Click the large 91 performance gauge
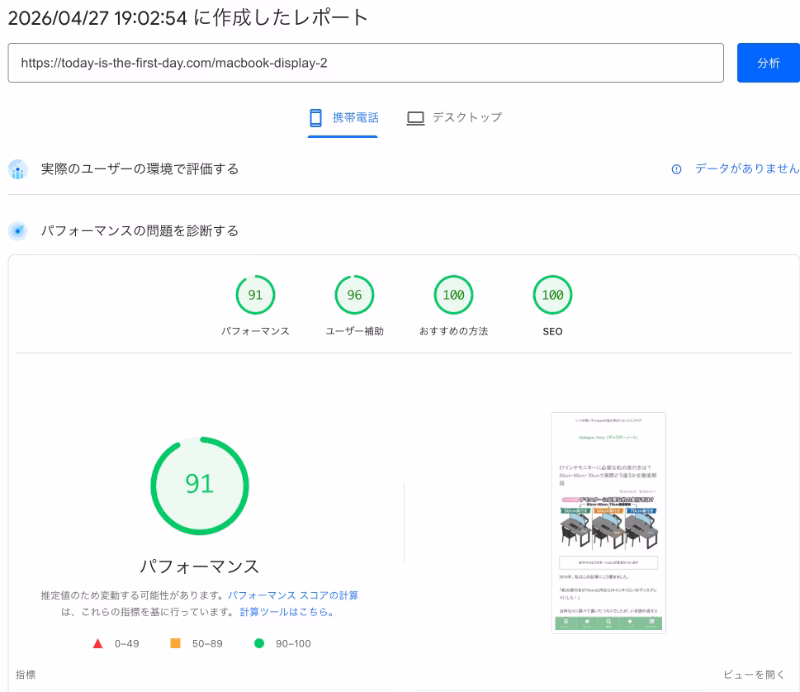Image resolution: width=800 pixels, height=692 pixels. coord(199,484)
